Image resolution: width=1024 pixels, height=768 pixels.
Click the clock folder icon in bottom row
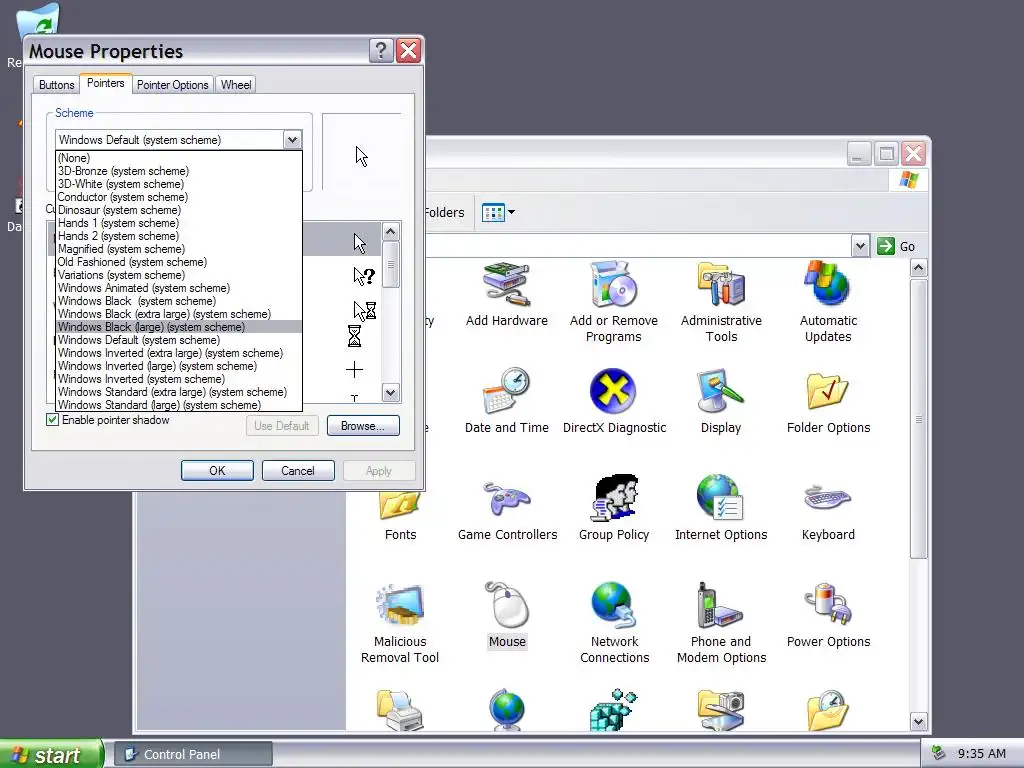click(x=828, y=710)
